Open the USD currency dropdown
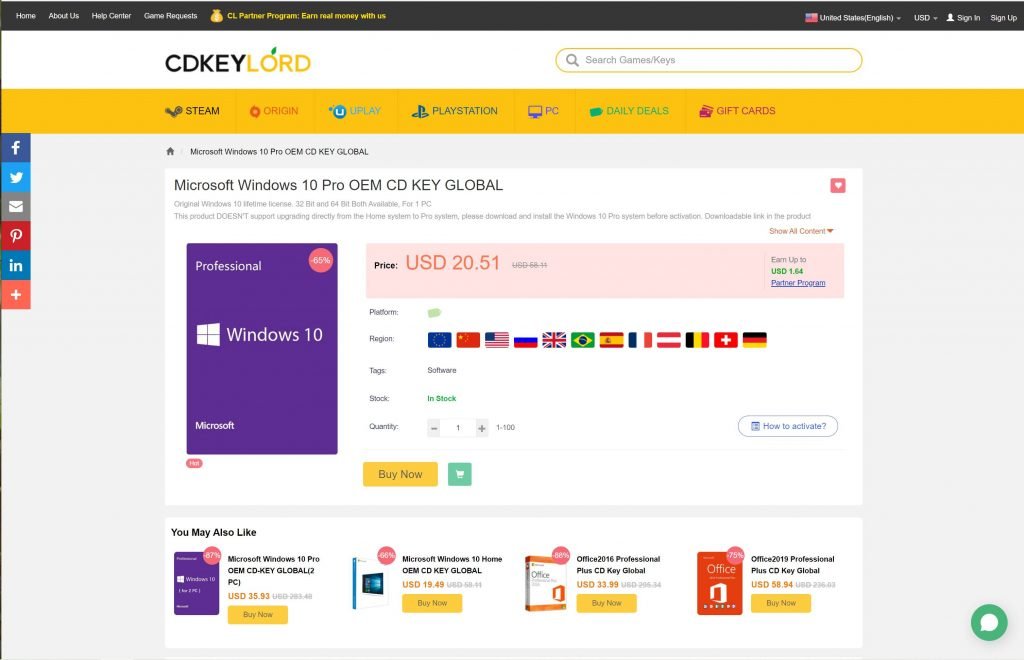This screenshot has width=1024, height=660. (925, 18)
